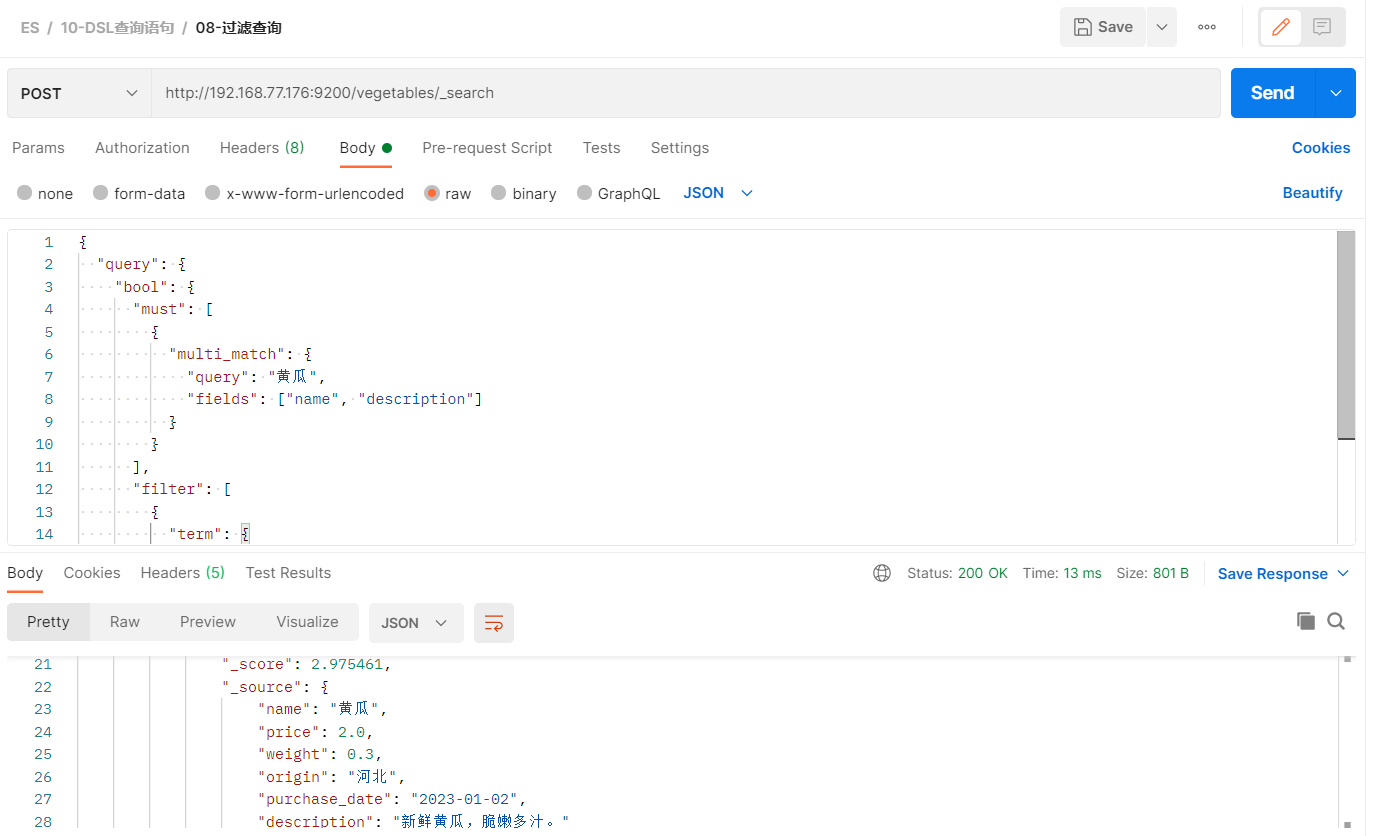The height and width of the screenshot is (836, 1377).
Task: Click the Beautify link
Action: [x=1313, y=193]
